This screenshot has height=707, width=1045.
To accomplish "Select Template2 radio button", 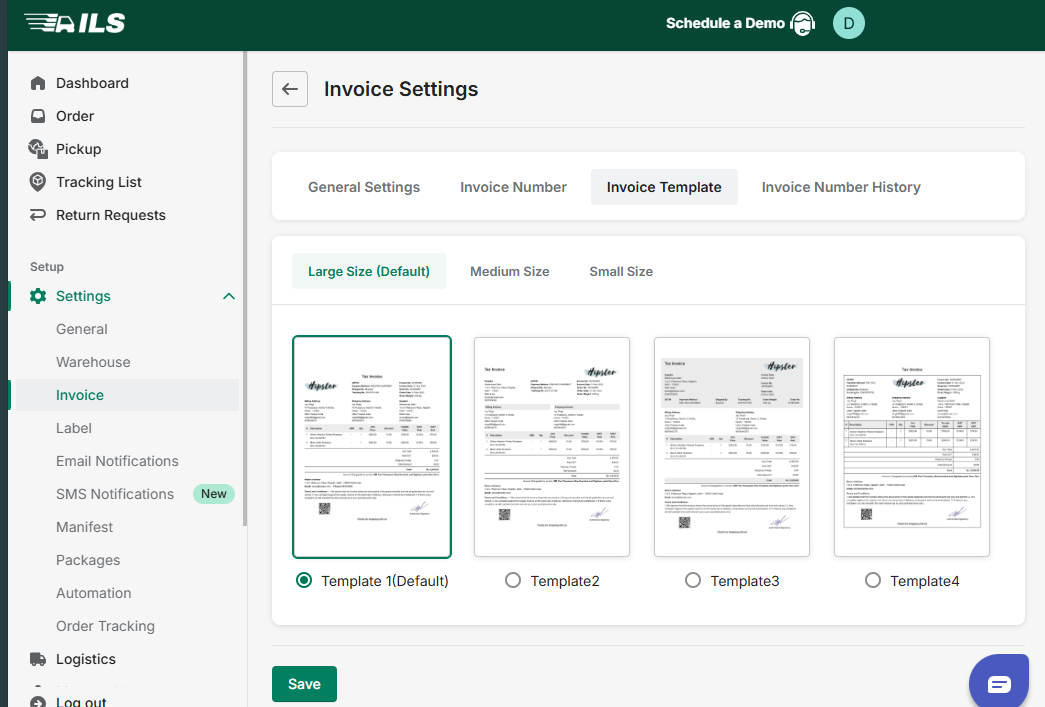I will [513, 580].
